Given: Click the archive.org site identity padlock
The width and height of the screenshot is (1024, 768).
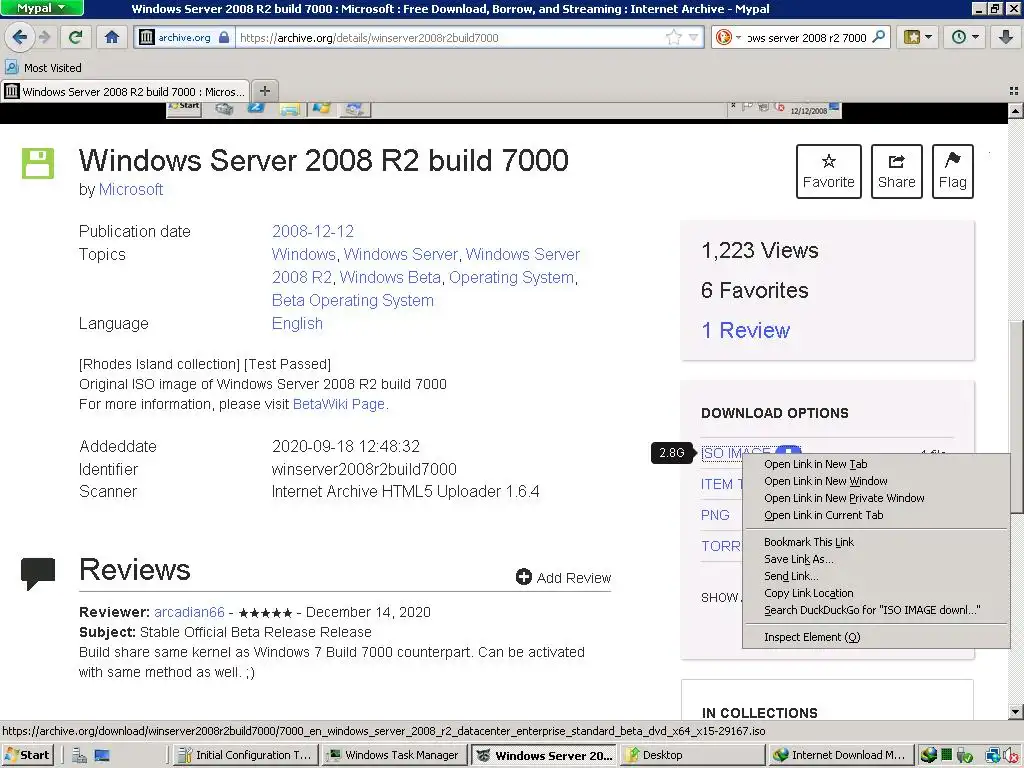Looking at the screenshot, I should (224, 37).
